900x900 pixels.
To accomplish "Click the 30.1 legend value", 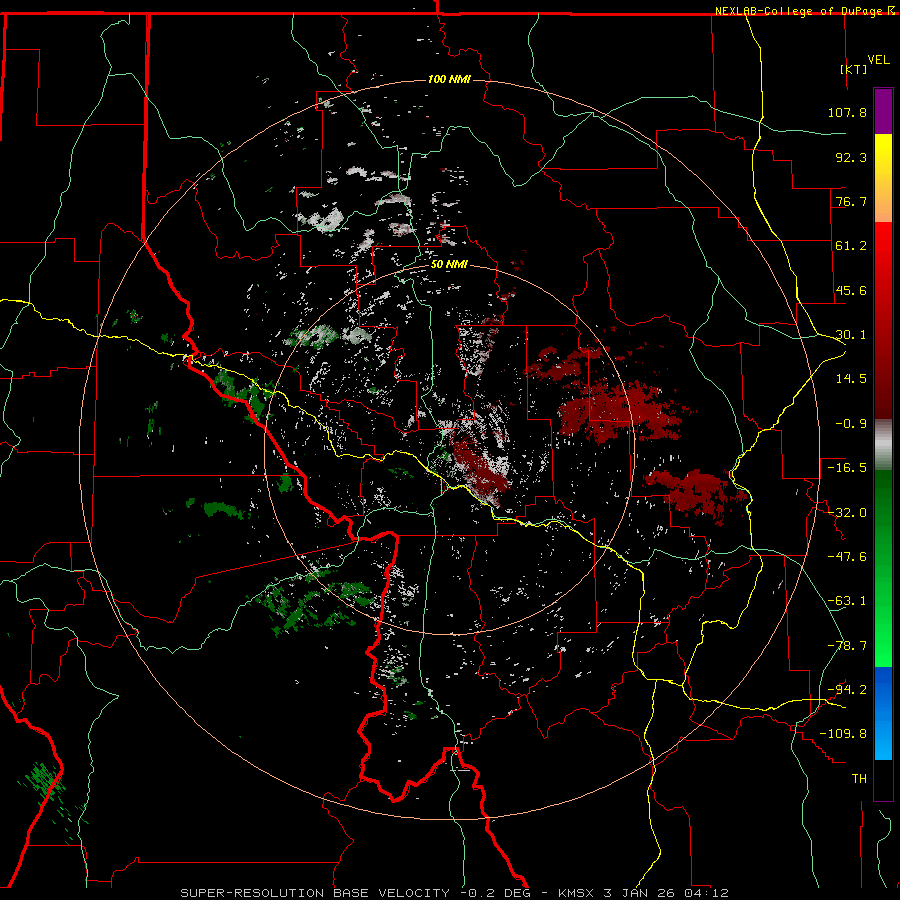I will coord(851,335).
